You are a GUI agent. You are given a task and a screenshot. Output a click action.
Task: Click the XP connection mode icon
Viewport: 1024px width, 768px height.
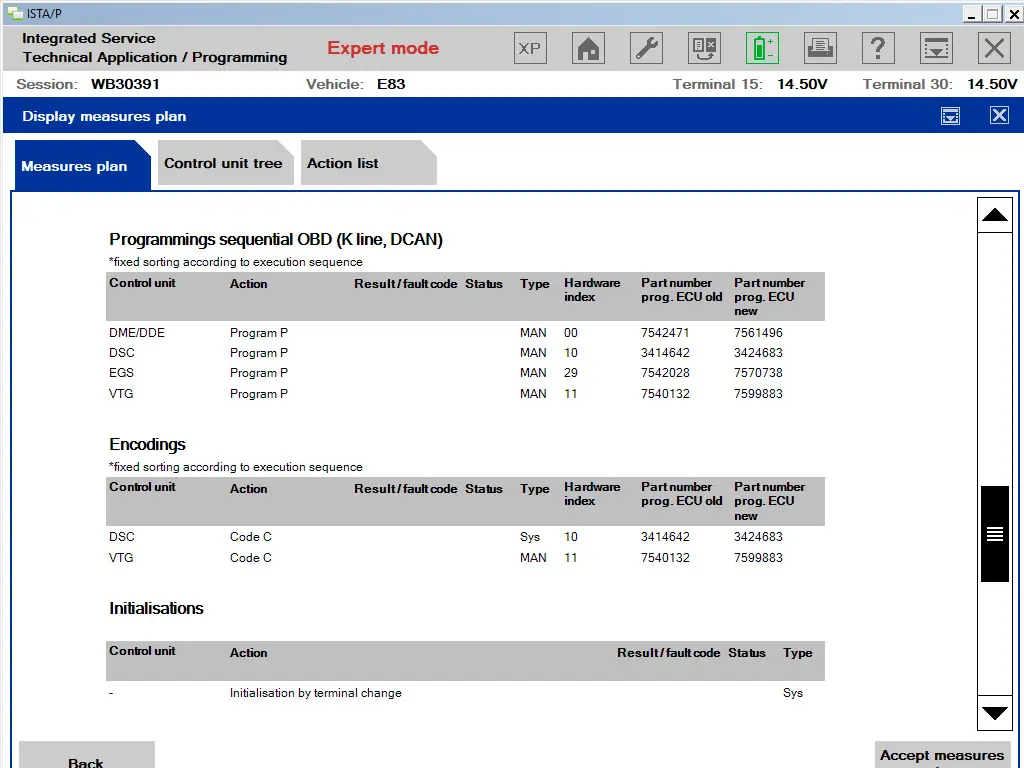(529, 47)
